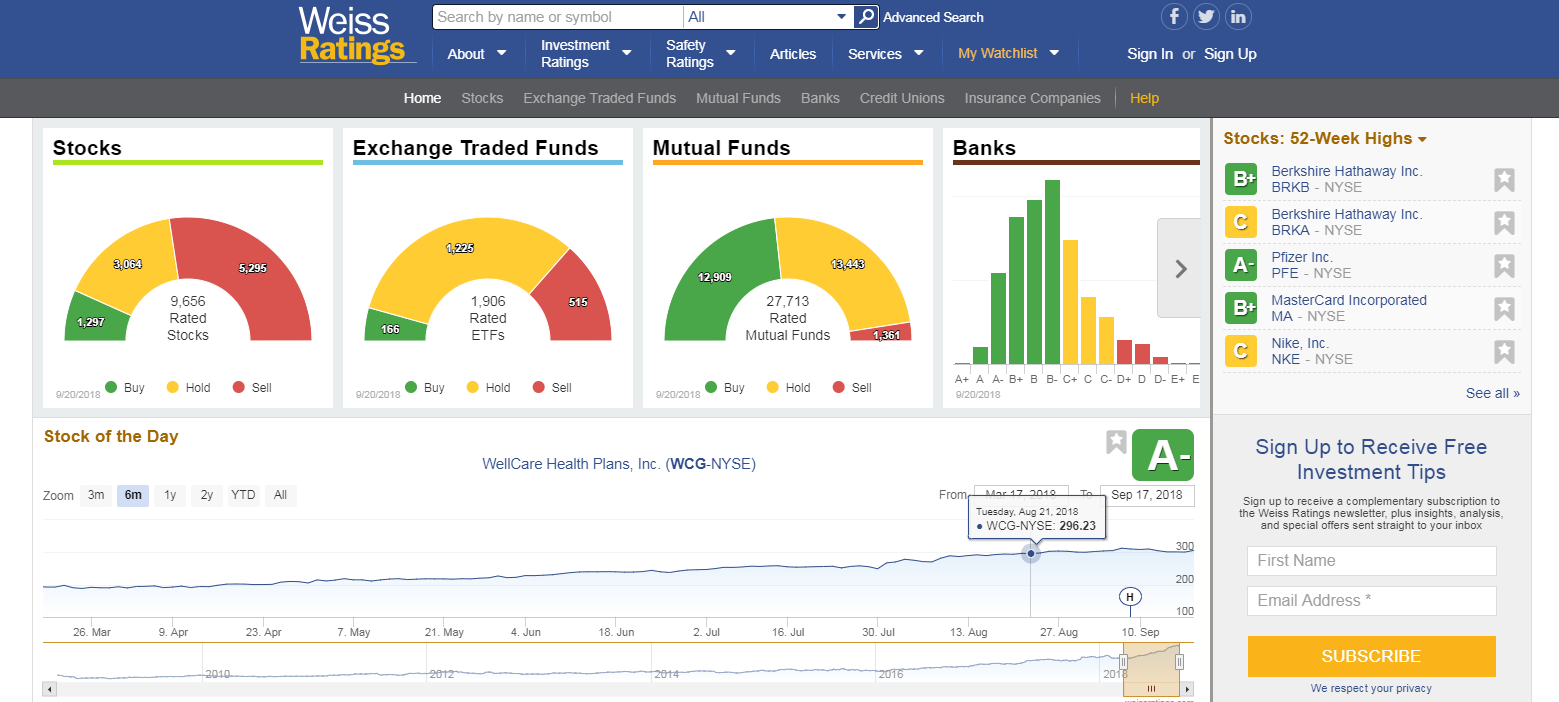
Task: Expand My Watchlist dropdown
Action: (x=1008, y=54)
